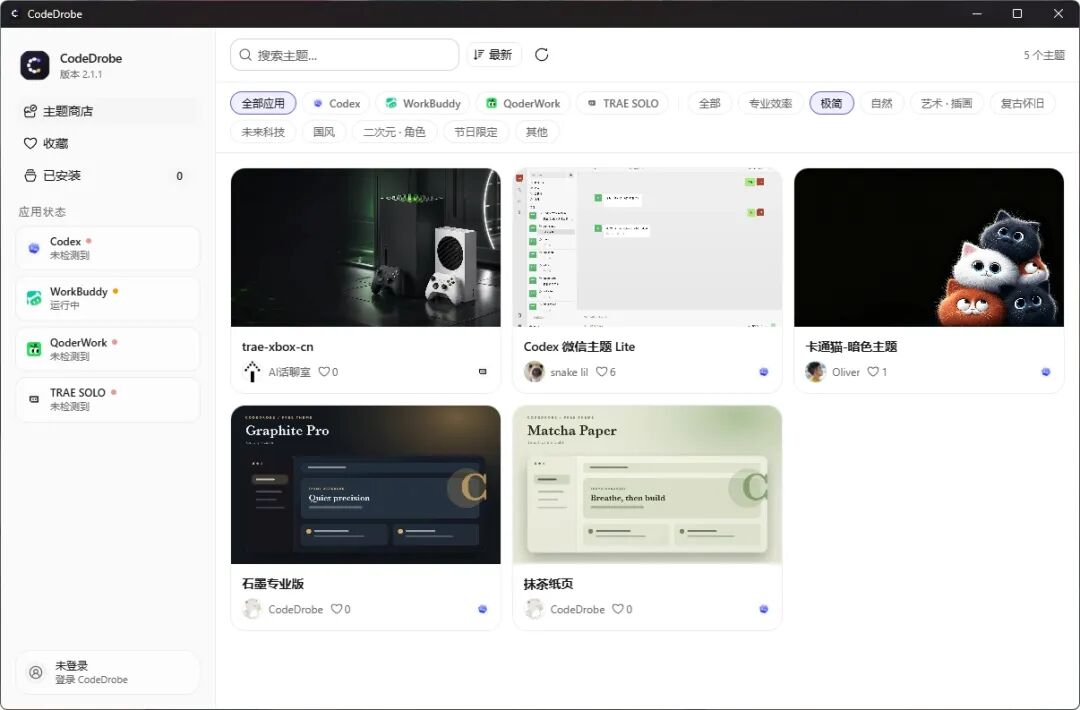The height and width of the screenshot is (710, 1080).
Task: Open the 卡通猫-暗色主题 thumbnail
Action: [929, 247]
